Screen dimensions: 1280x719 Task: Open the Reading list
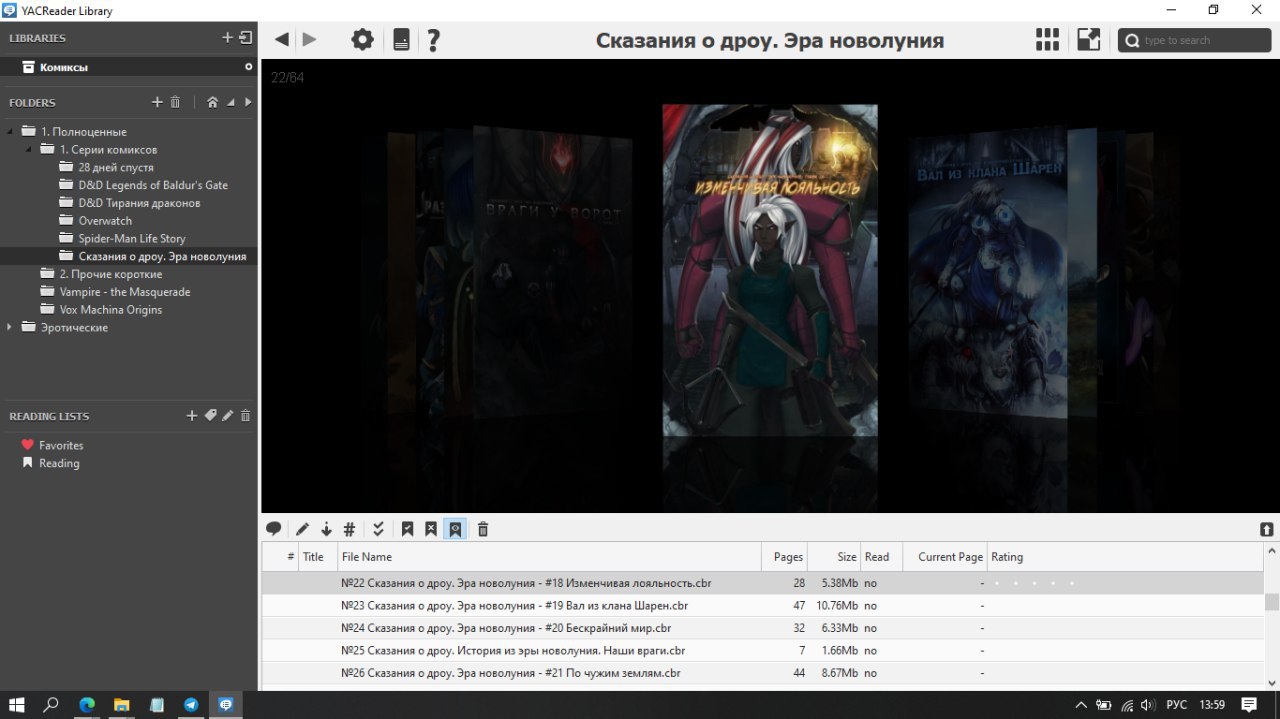59,463
